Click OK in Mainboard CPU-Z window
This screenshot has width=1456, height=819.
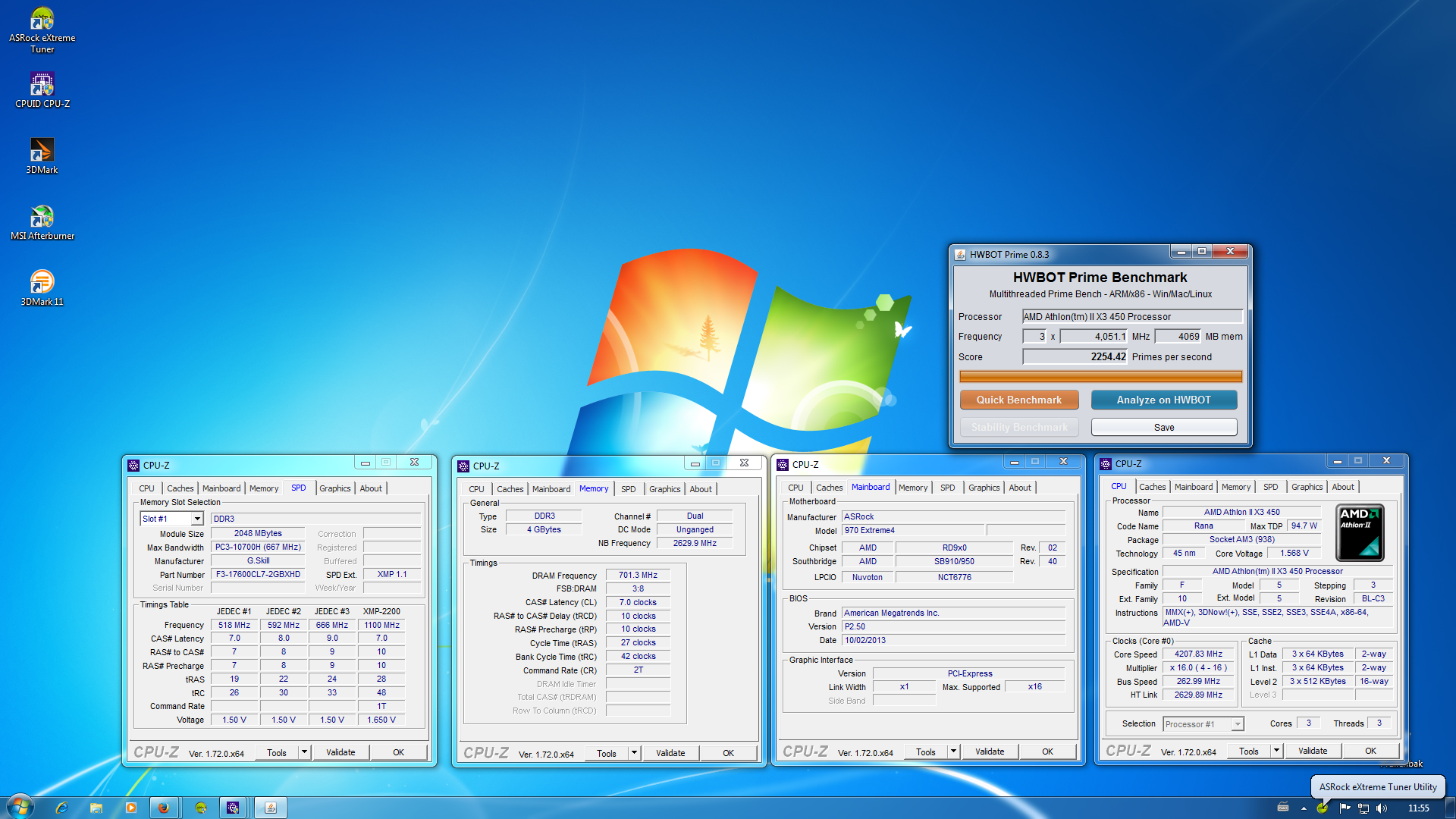[1047, 752]
